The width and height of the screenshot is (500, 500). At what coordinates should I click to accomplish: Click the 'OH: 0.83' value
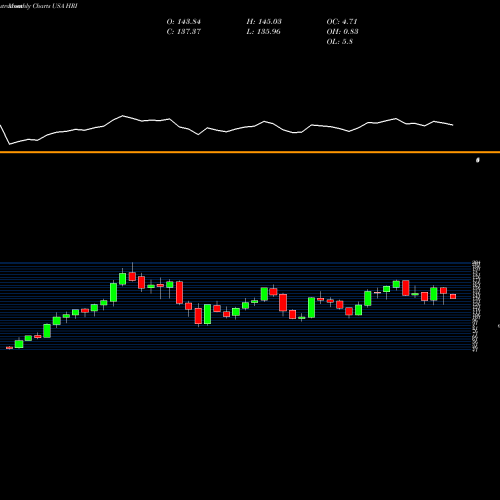pos(342,32)
